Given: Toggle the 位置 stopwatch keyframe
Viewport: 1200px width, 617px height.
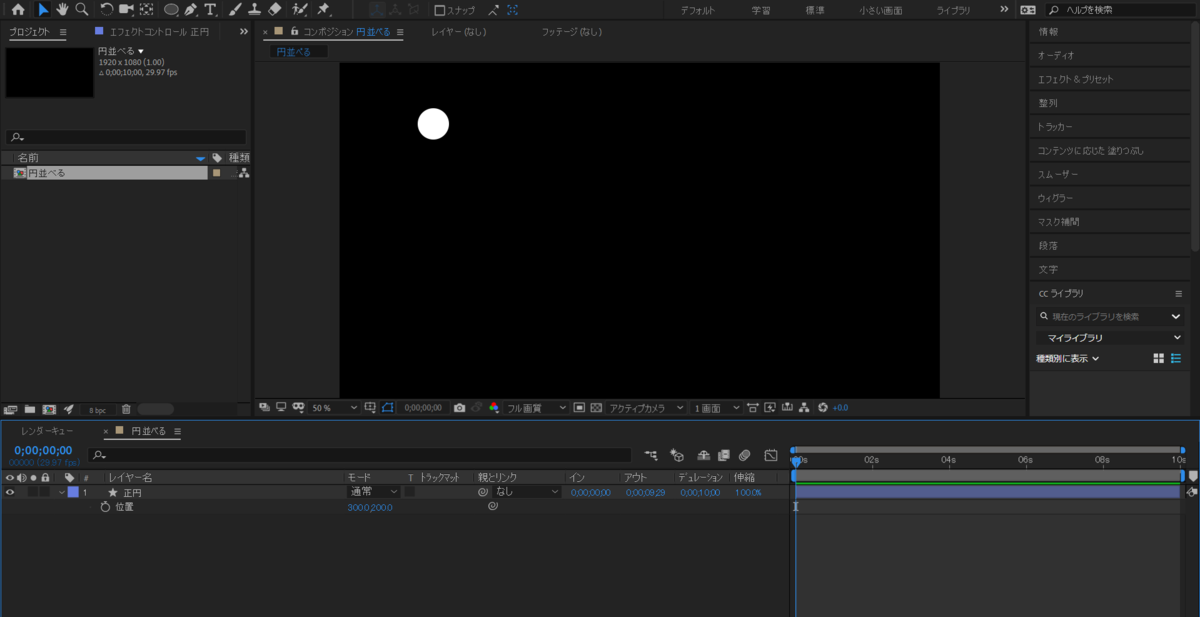Looking at the screenshot, I should click(105, 507).
